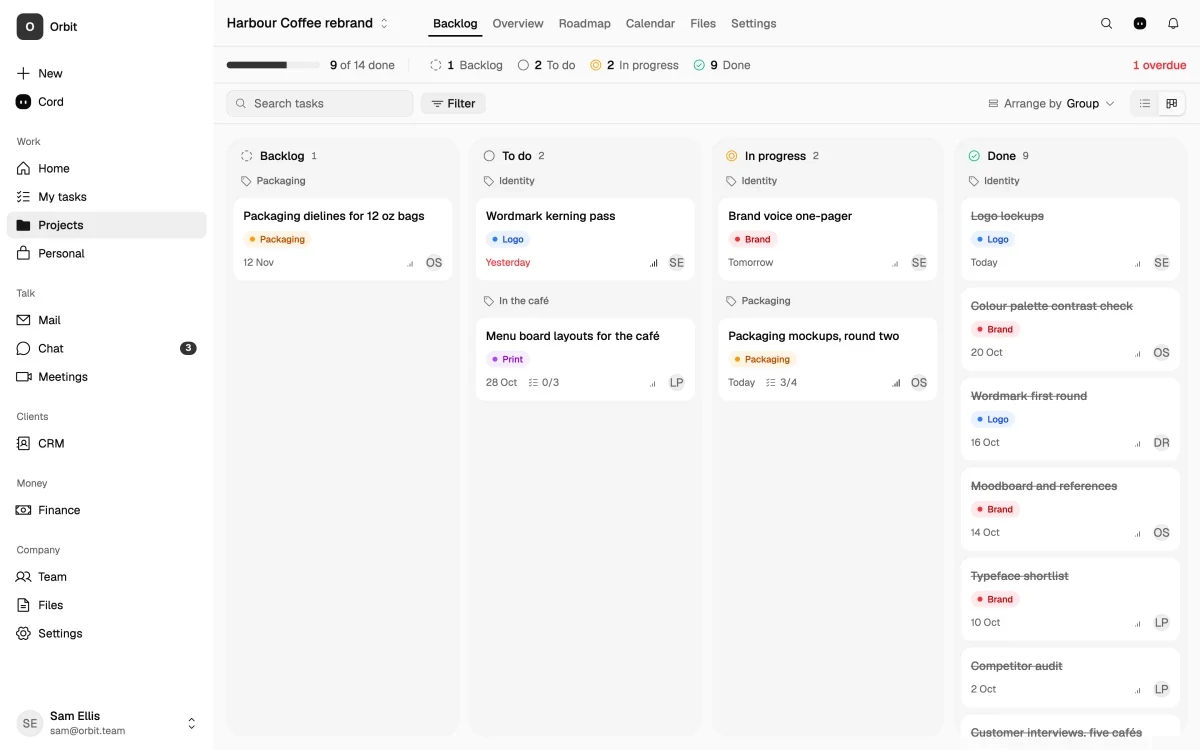Screen dimensions: 1200x750
Task: Open CRM in sidebar
Action: pos(106,443)
